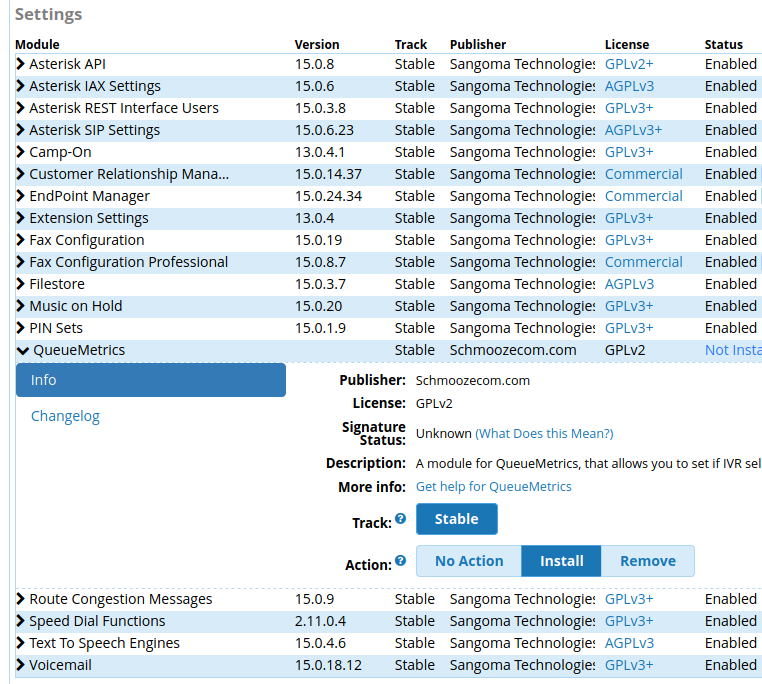This screenshot has height=684, width=762.
Task: Expand the Speed Dial Functions row
Action: [21, 621]
